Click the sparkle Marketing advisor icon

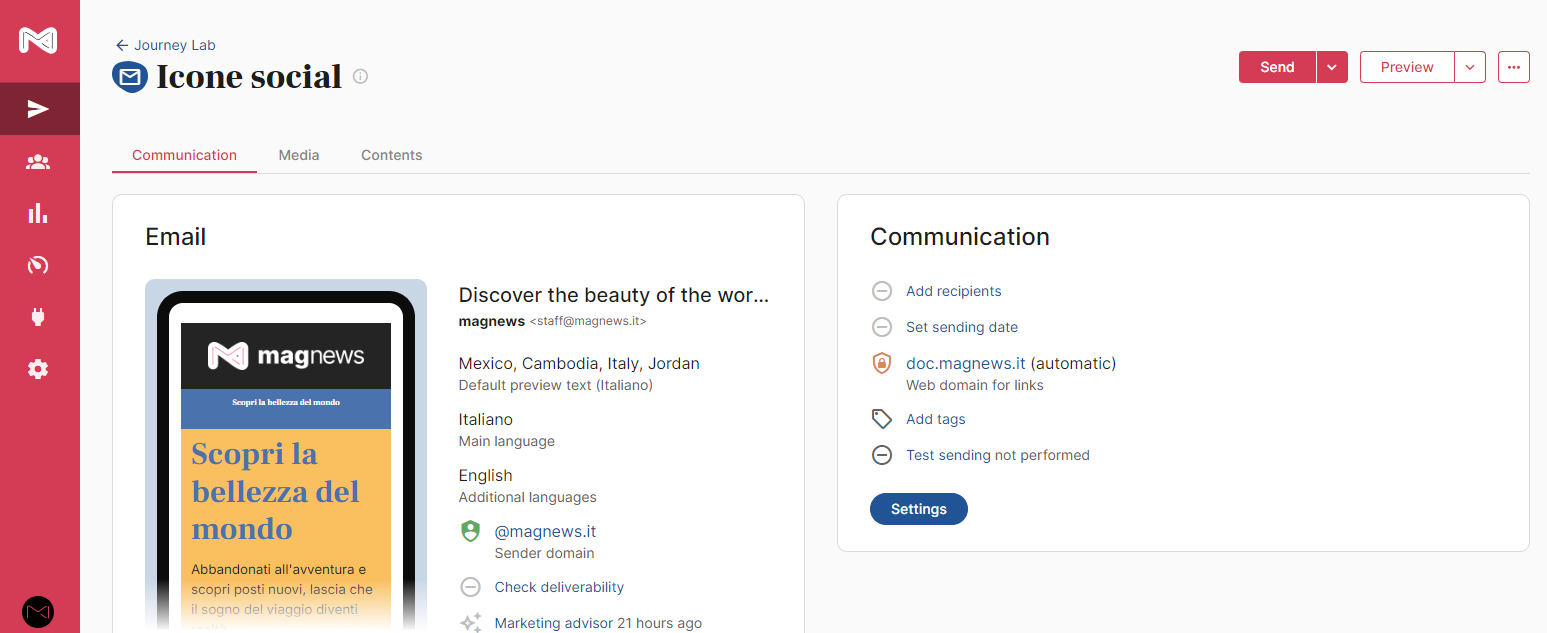470,623
